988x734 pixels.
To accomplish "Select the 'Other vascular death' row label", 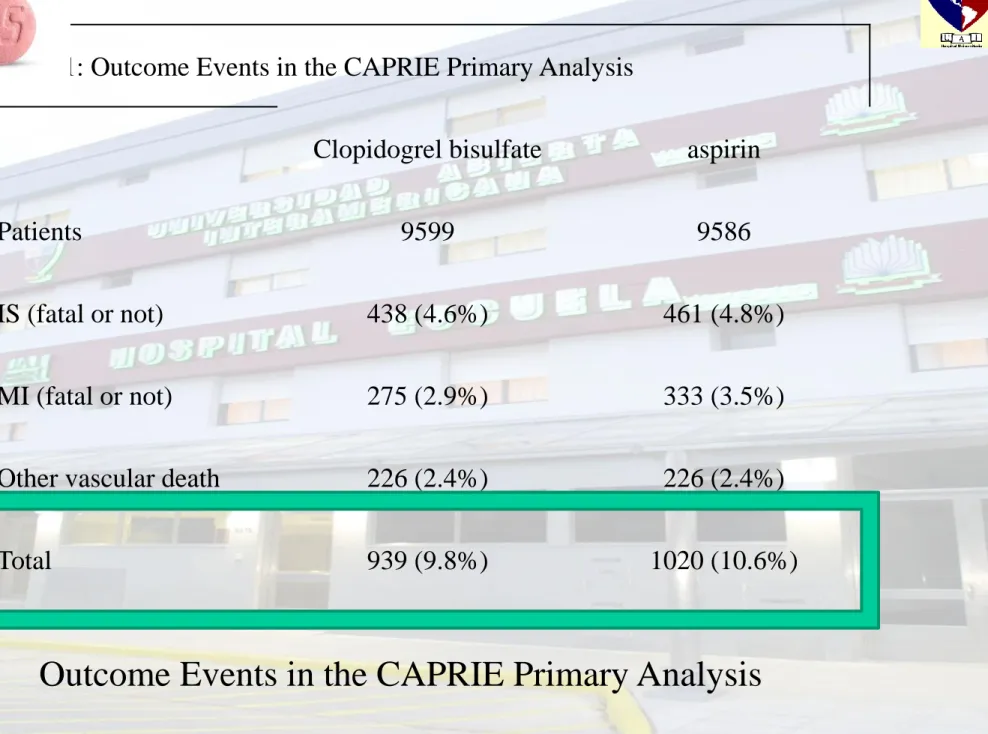I will [x=110, y=478].
